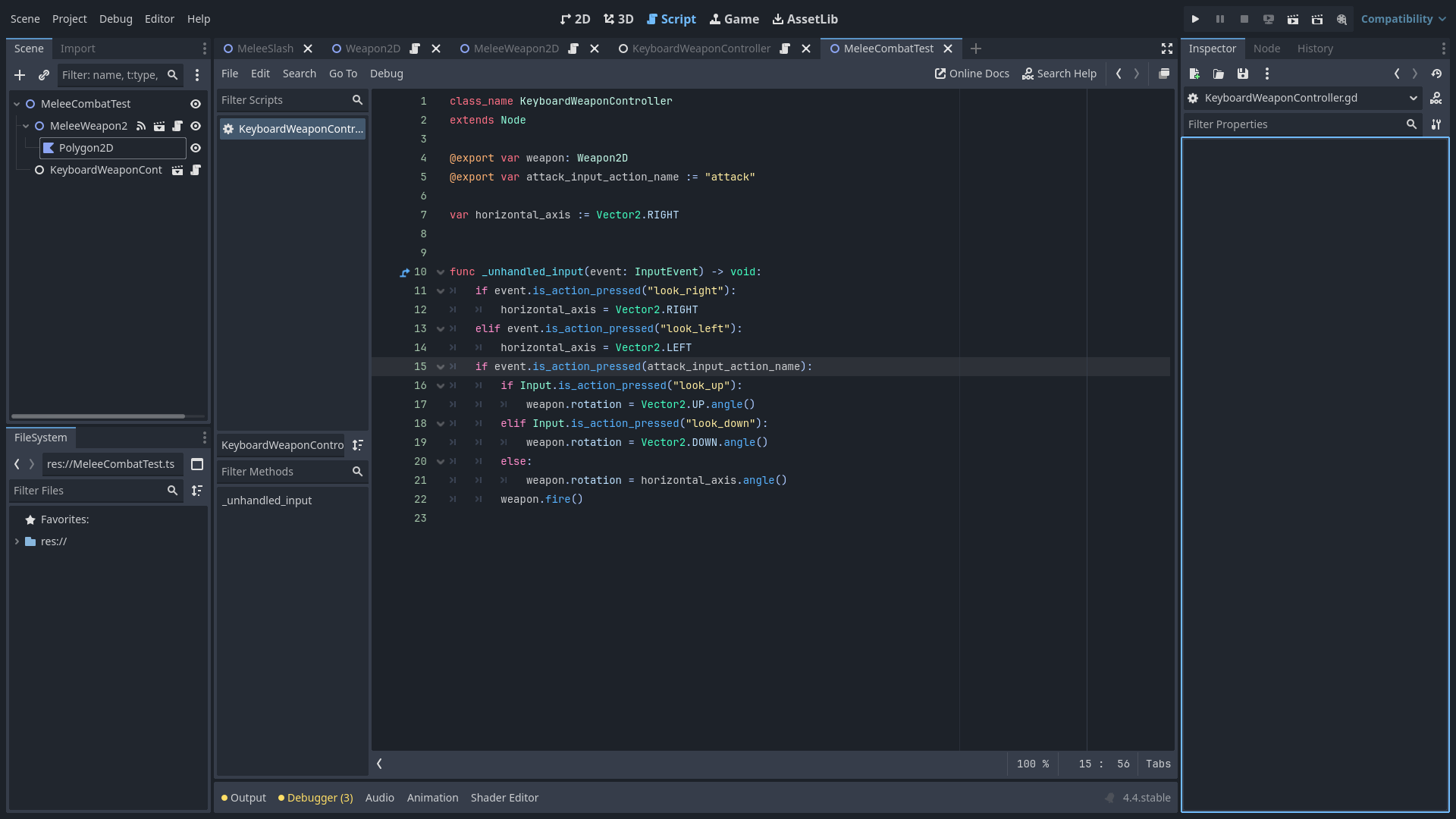This screenshot has width=1456, height=819.
Task: Open Online Docs link
Action: coord(971,74)
